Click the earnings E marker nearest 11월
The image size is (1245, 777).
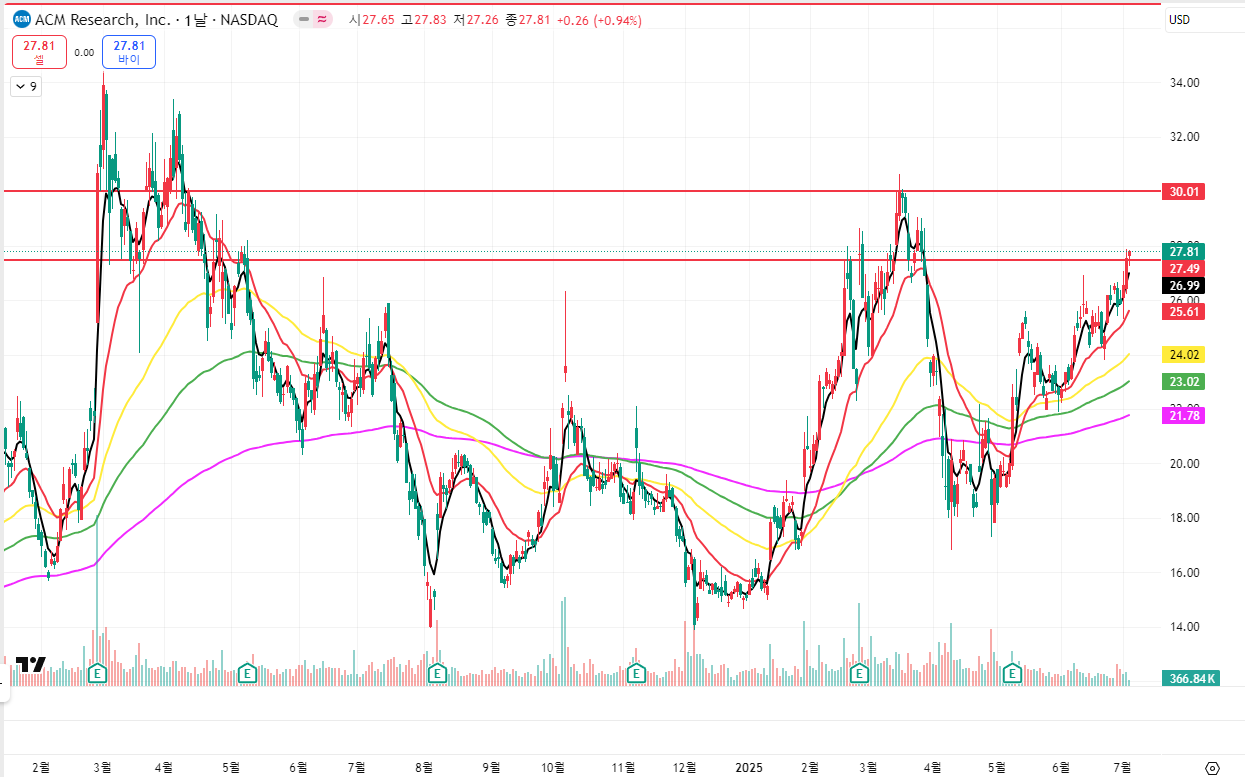(635, 674)
